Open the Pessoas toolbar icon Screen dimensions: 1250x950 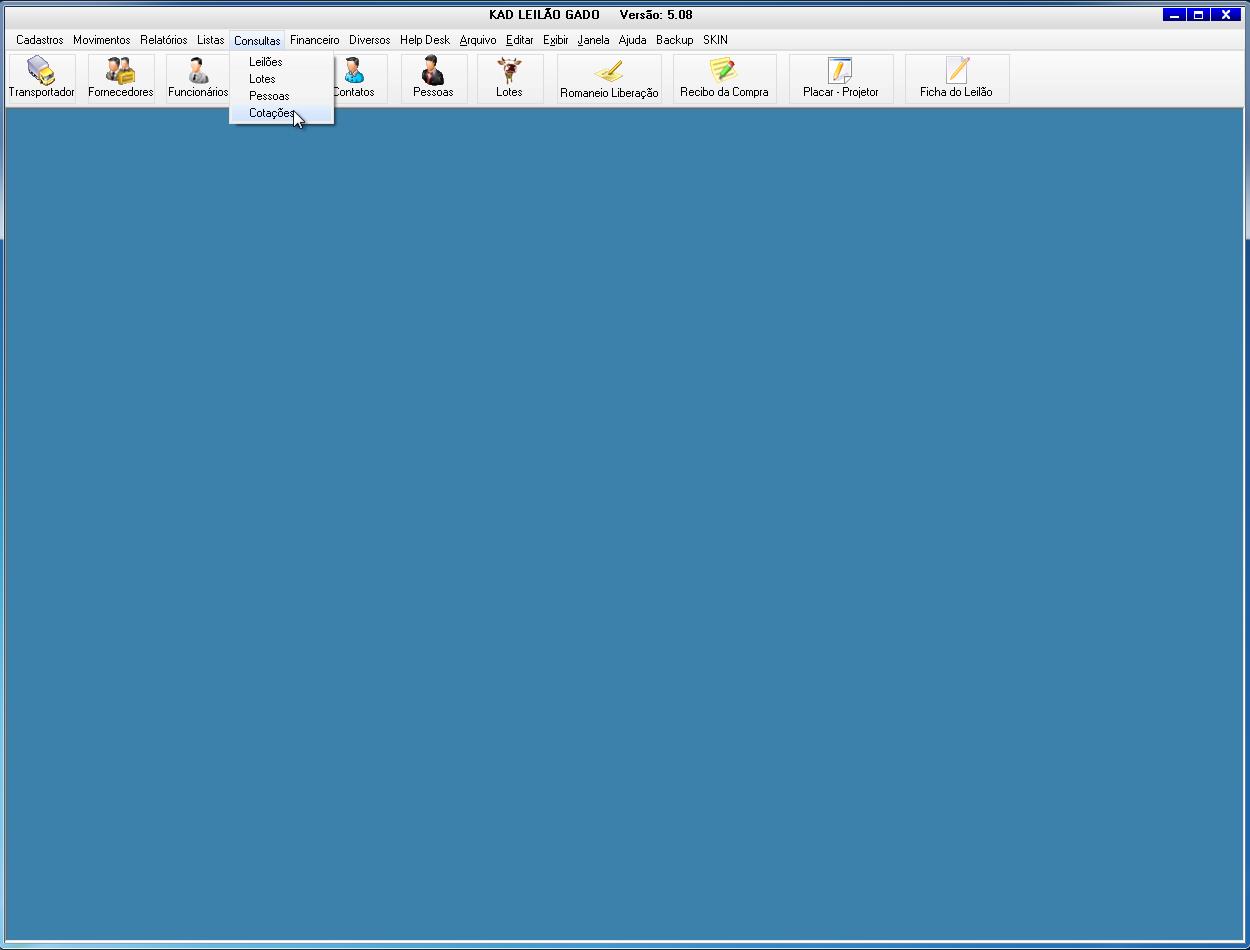tap(433, 79)
